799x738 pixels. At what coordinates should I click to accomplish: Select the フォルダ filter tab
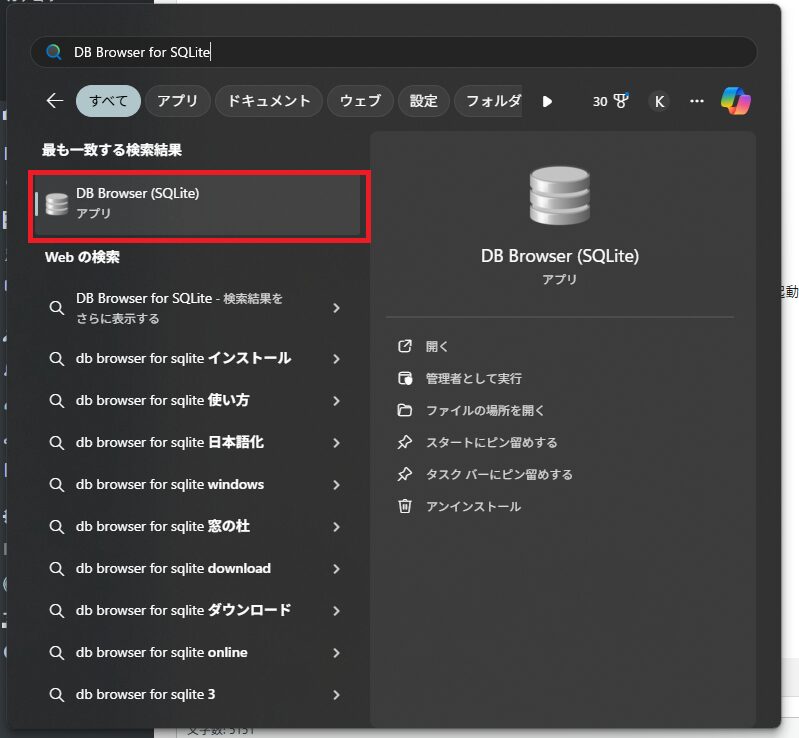click(x=488, y=101)
